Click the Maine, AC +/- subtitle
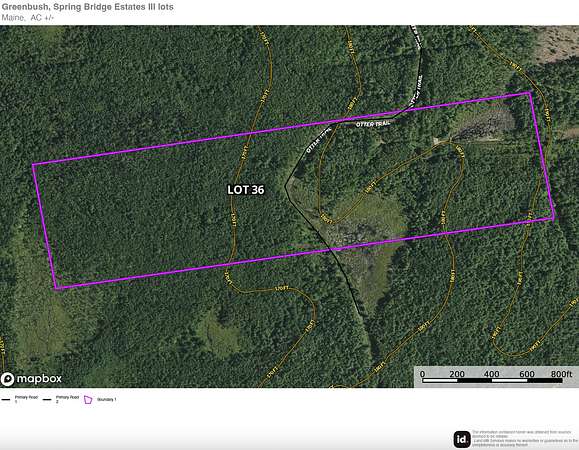The height and width of the screenshot is (450, 579). tap(28, 18)
